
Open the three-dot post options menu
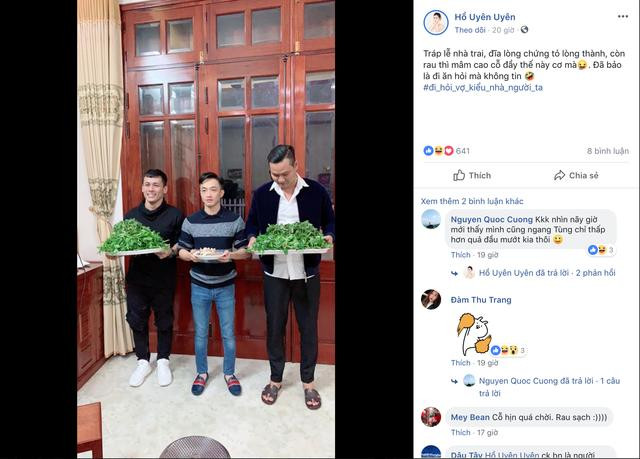click(622, 16)
